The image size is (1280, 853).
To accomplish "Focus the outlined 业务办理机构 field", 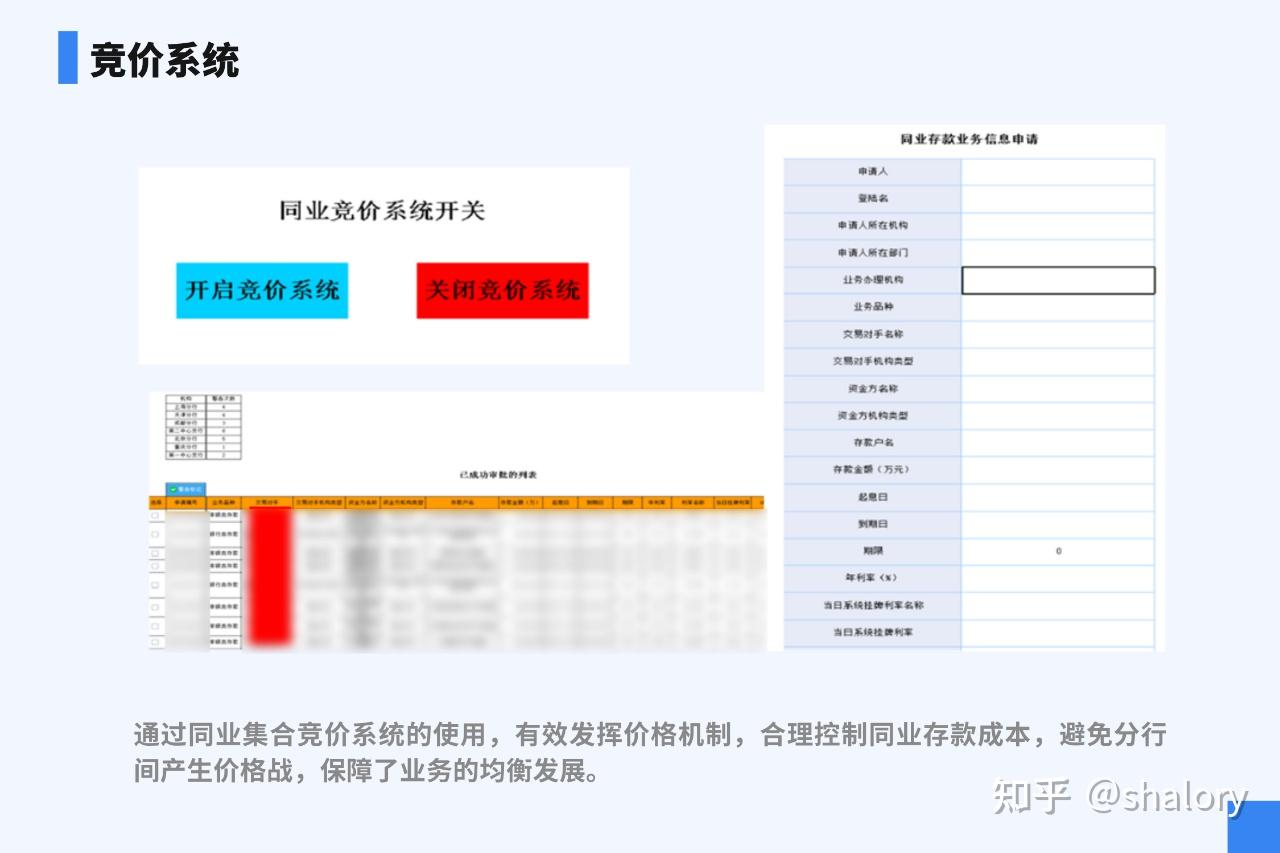I will pyautogui.click(x=1058, y=280).
